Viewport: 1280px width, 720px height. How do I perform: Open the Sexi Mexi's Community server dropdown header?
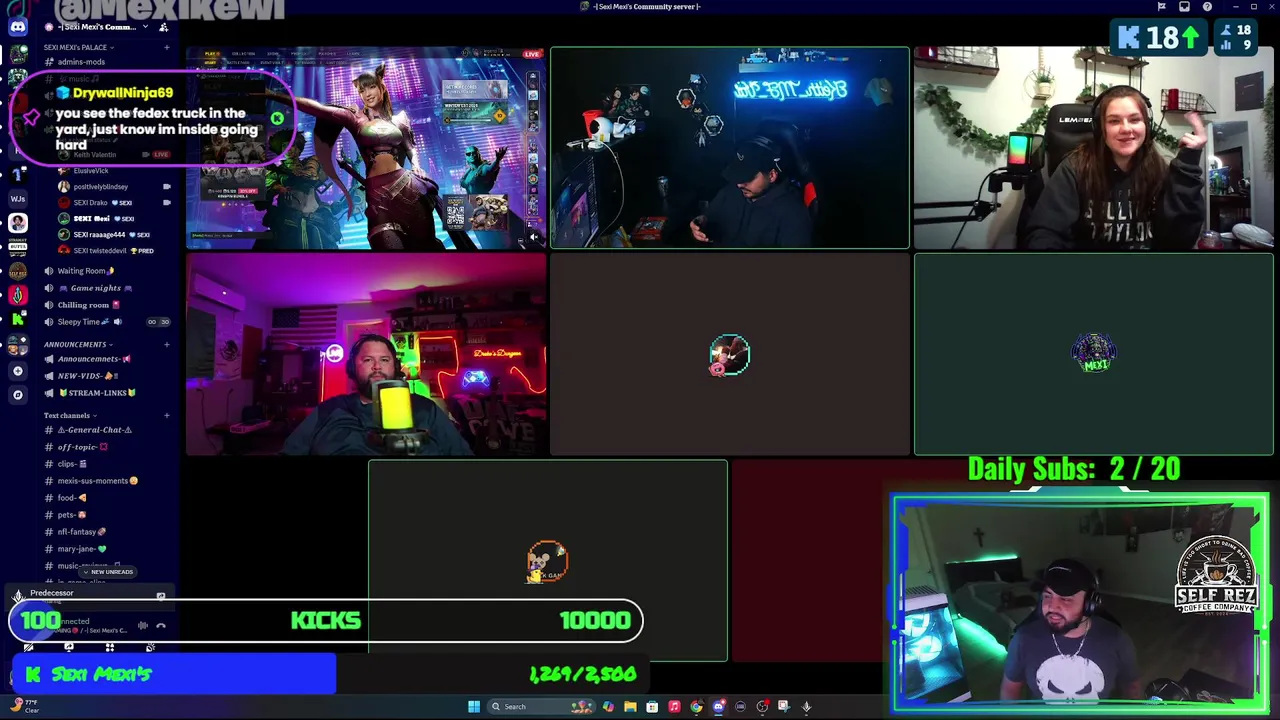[95, 27]
